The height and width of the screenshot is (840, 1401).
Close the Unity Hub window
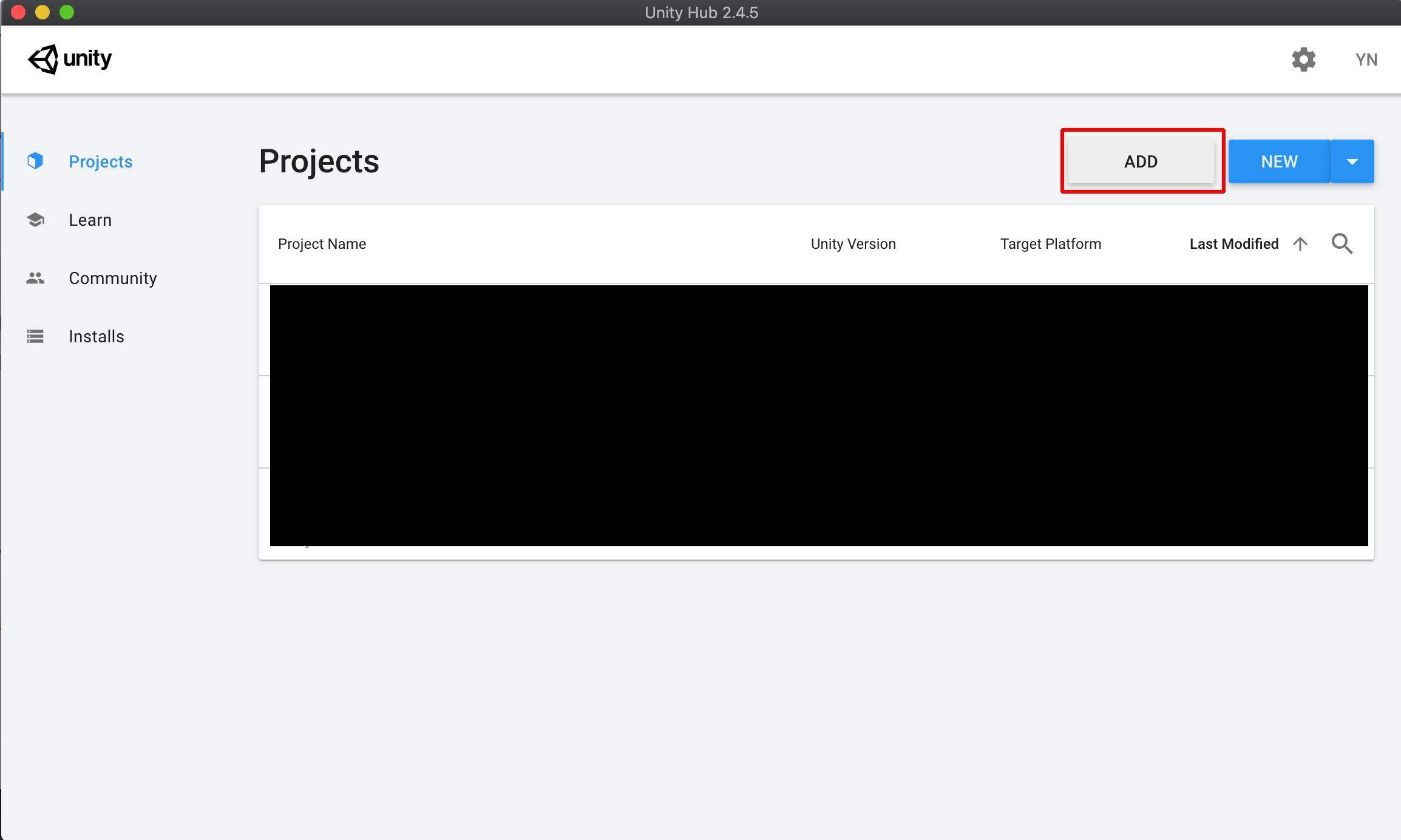click(x=18, y=12)
